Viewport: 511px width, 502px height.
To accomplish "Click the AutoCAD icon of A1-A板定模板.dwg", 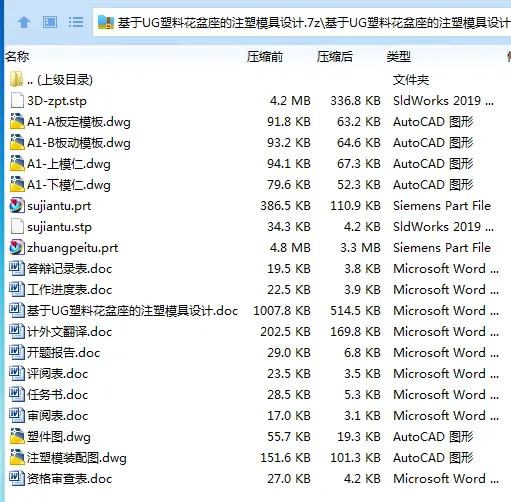I will [17, 122].
